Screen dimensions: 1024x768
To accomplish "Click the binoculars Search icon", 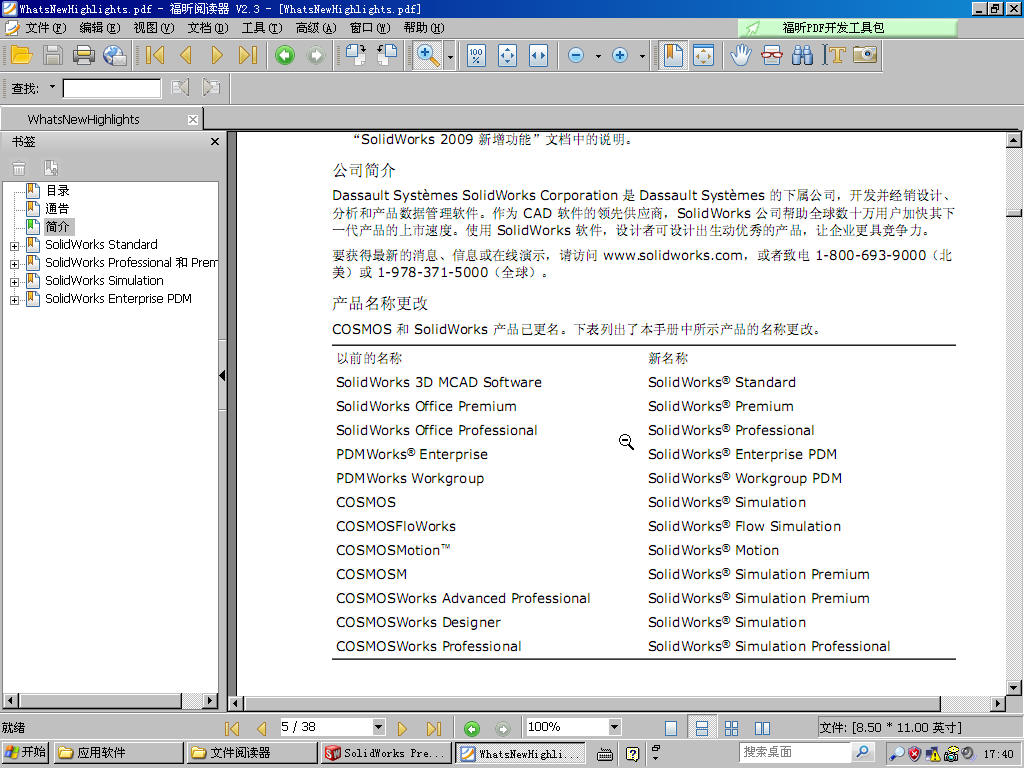I will (803, 56).
